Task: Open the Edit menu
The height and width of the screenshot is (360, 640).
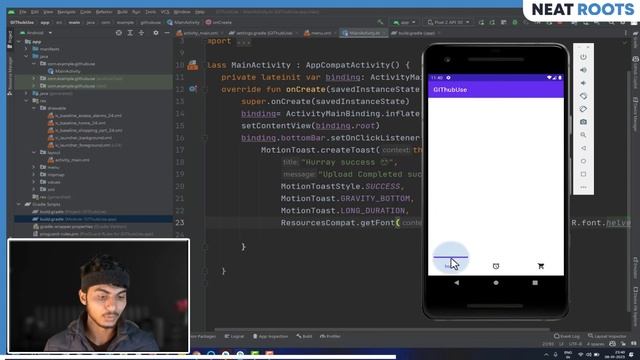Action: [x=35, y=12]
